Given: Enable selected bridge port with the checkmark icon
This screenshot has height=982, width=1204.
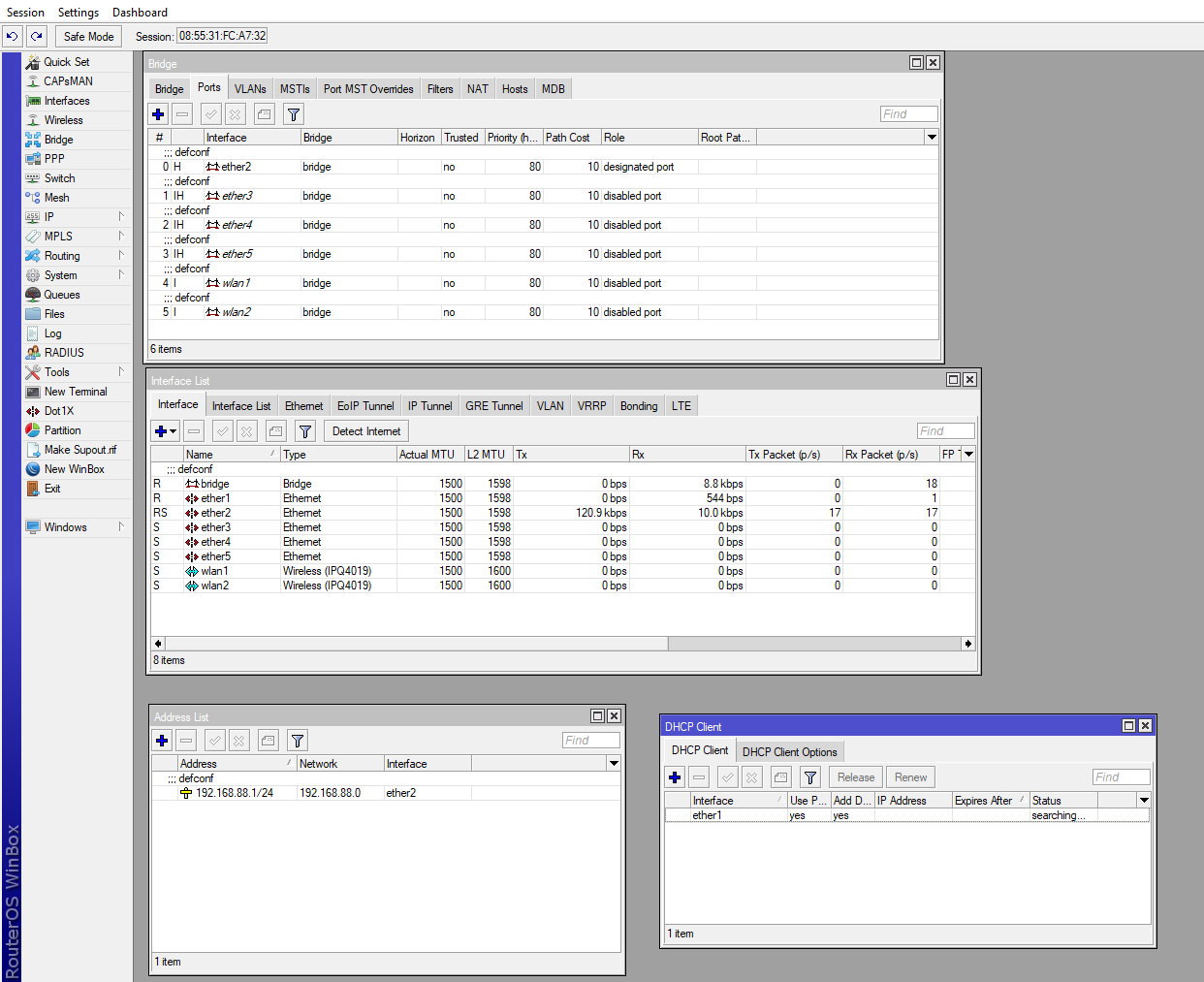Looking at the screenshot, I should click(x=210, y=113).
